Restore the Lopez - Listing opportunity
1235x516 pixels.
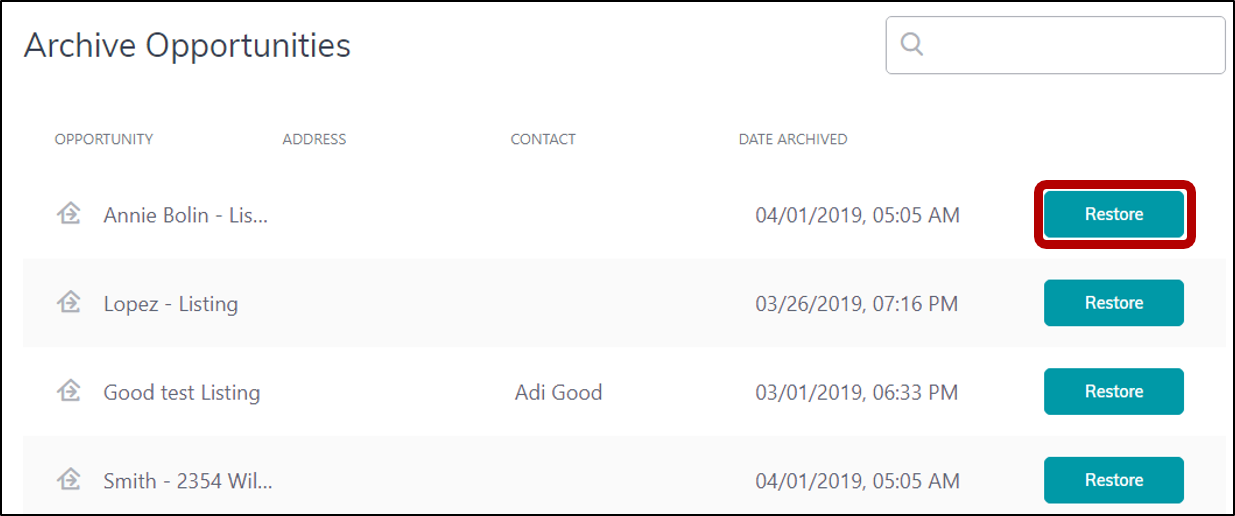coord(1114,303)
